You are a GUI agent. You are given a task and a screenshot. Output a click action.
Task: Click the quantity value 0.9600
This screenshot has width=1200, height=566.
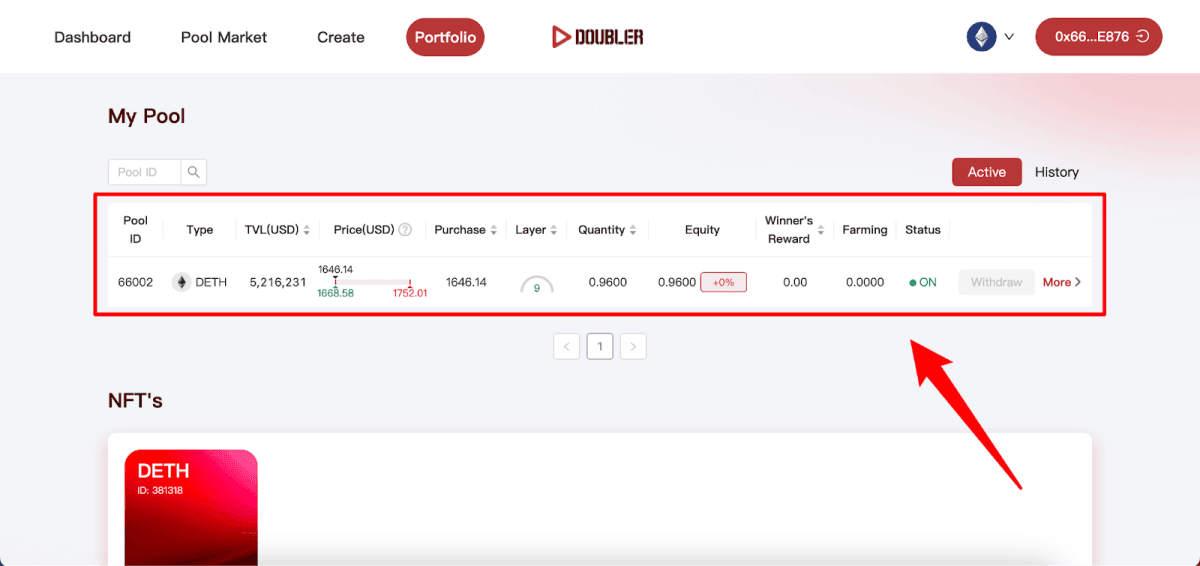tap(608, 282)
